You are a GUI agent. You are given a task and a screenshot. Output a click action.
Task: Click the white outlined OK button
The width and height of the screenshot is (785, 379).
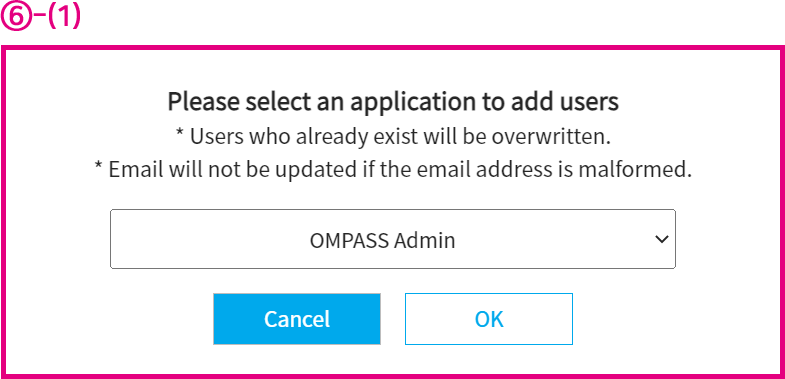pyautogui.click(x=489, y=319)
